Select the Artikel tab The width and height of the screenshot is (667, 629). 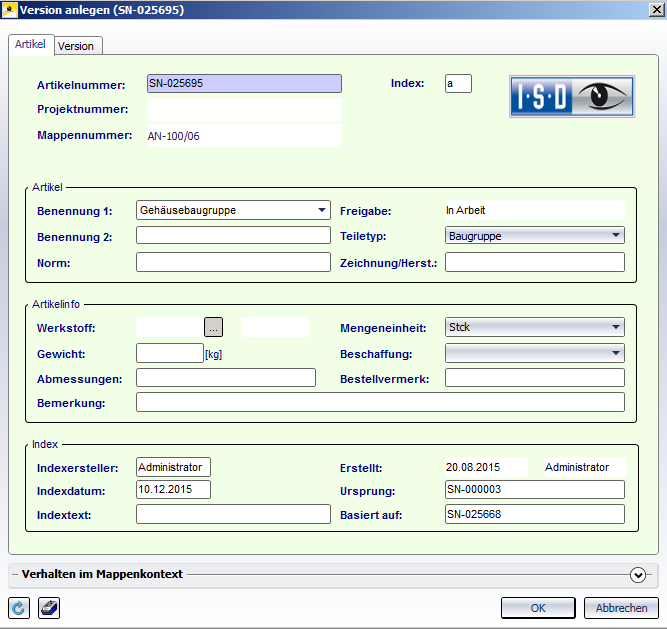tap(30, 45)
